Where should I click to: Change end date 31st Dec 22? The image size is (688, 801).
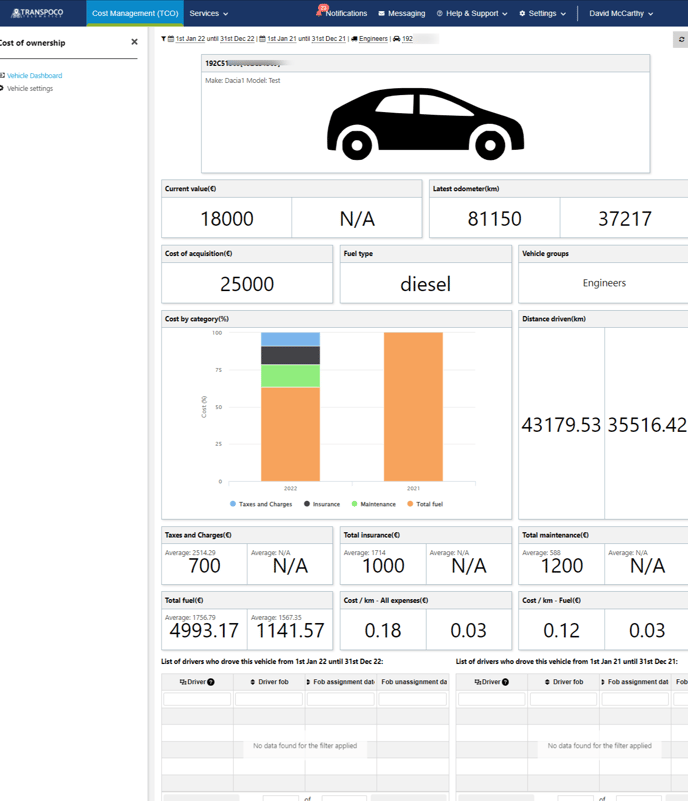pos(238,39)
